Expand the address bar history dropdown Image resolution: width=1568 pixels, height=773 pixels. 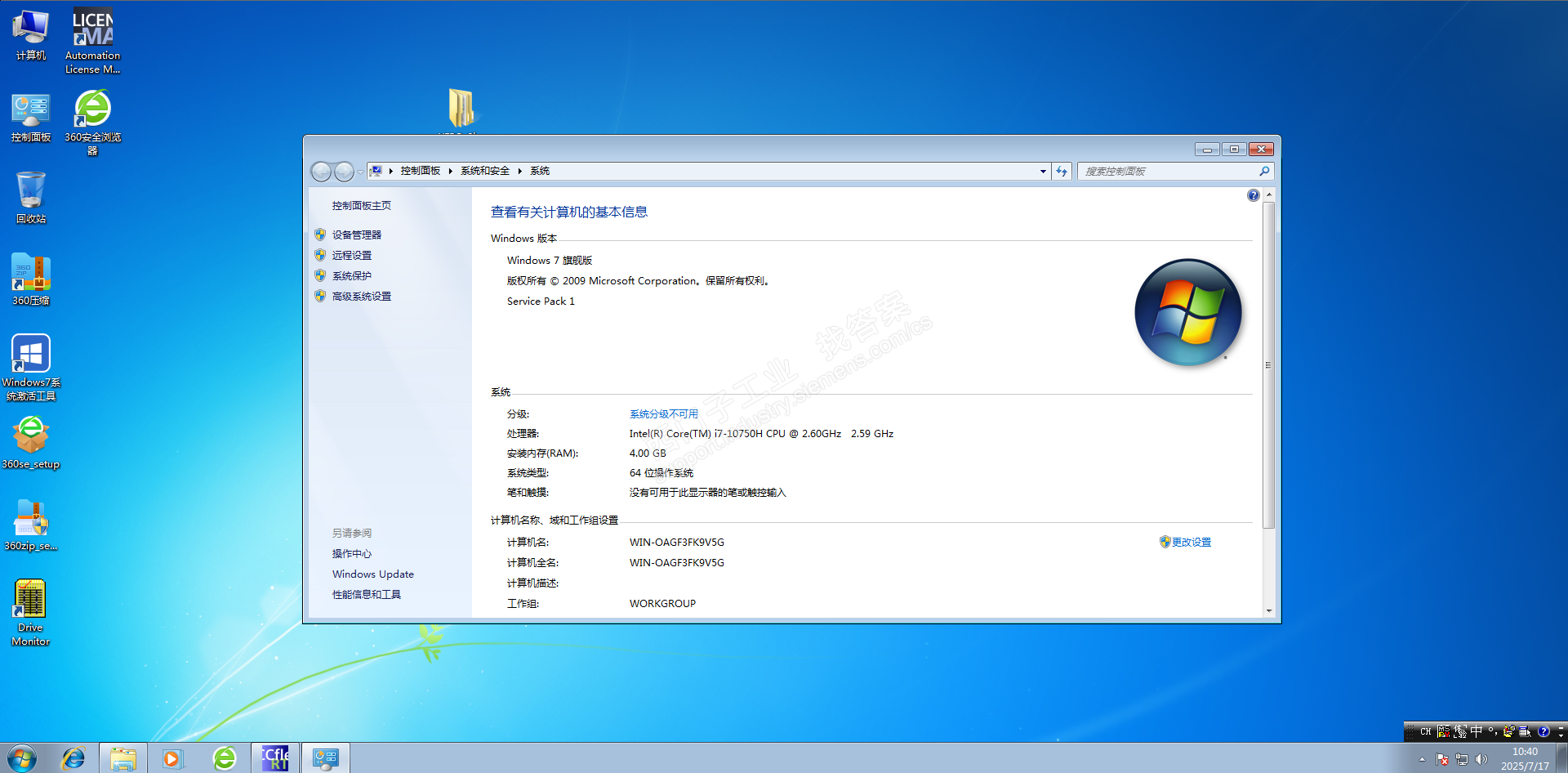point(1043,172)
